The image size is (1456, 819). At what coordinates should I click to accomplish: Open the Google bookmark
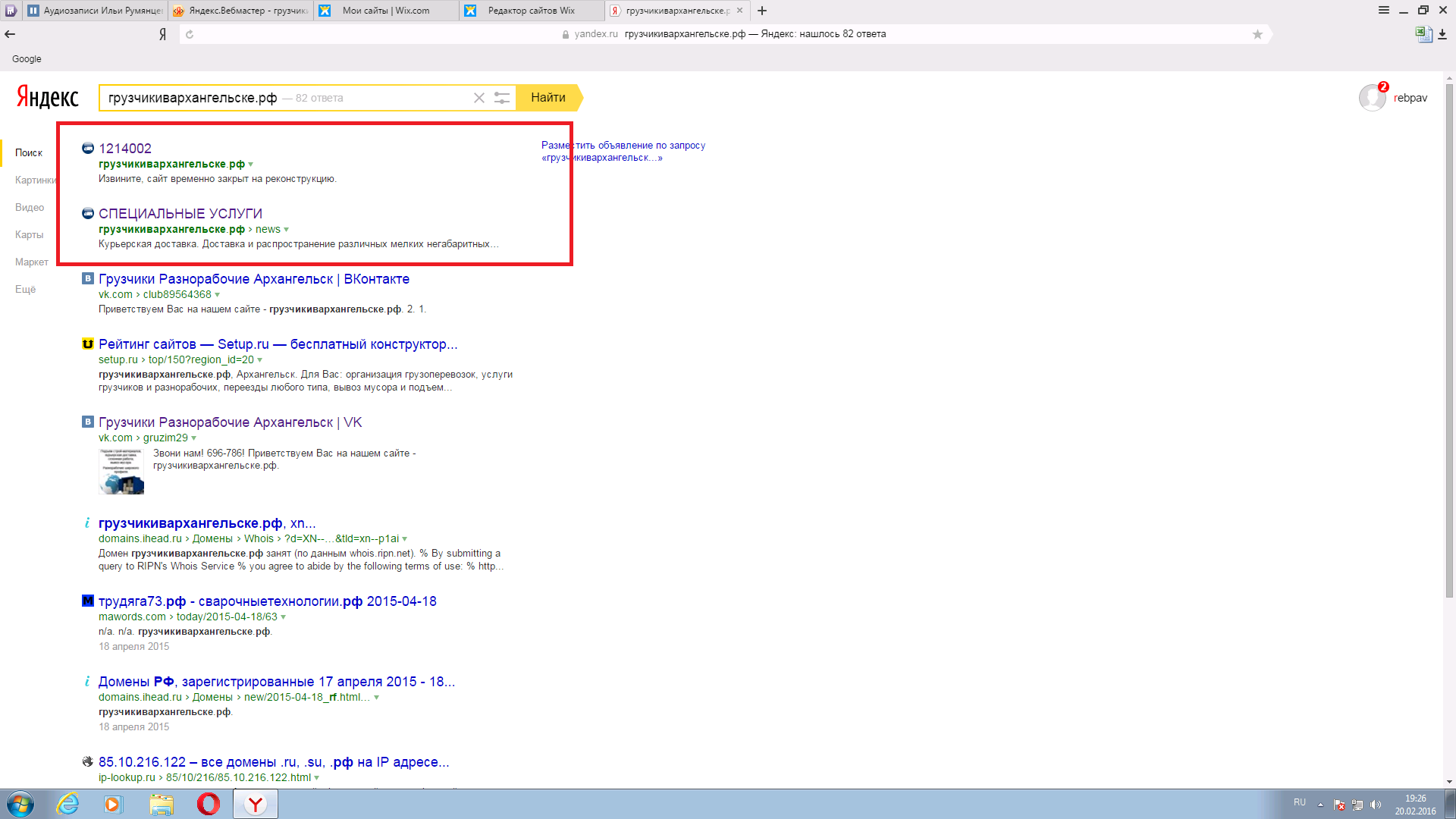(x=27, y=59)
